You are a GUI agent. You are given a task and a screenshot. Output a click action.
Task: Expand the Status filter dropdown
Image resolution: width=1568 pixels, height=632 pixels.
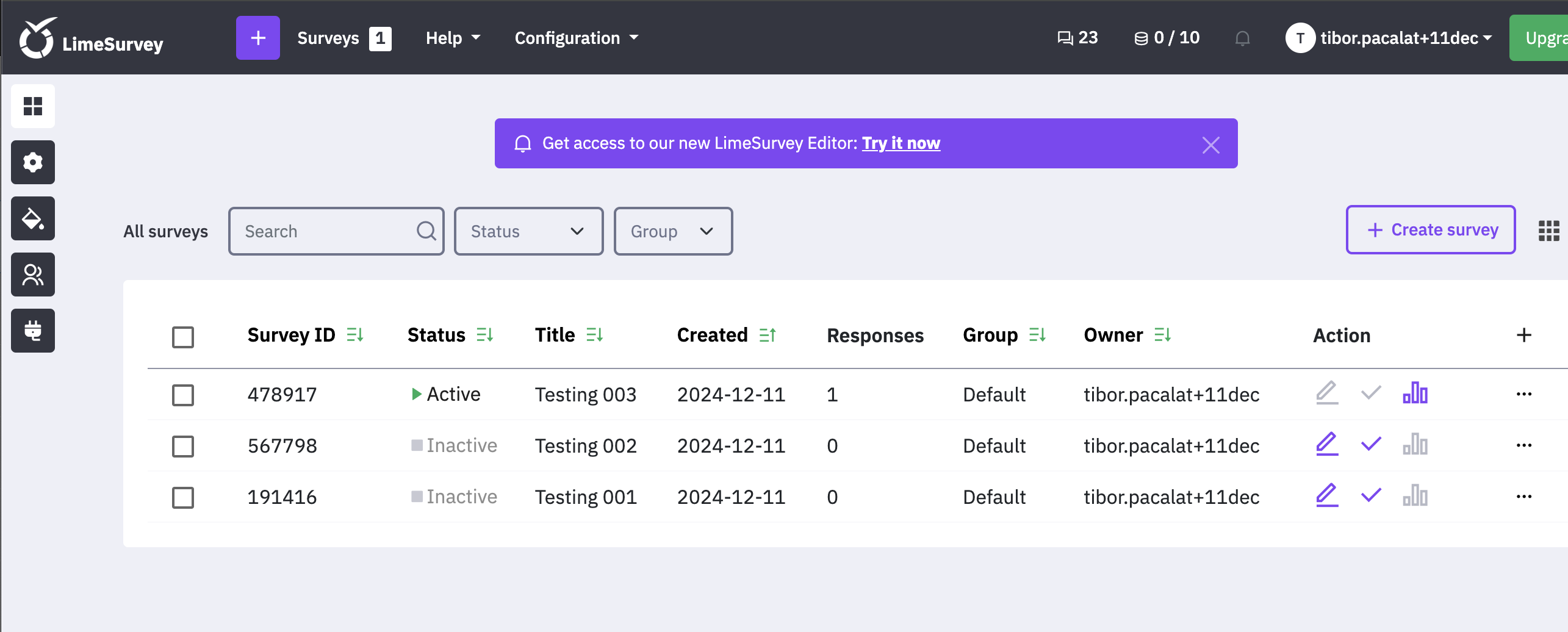click(x=528, y=231)
